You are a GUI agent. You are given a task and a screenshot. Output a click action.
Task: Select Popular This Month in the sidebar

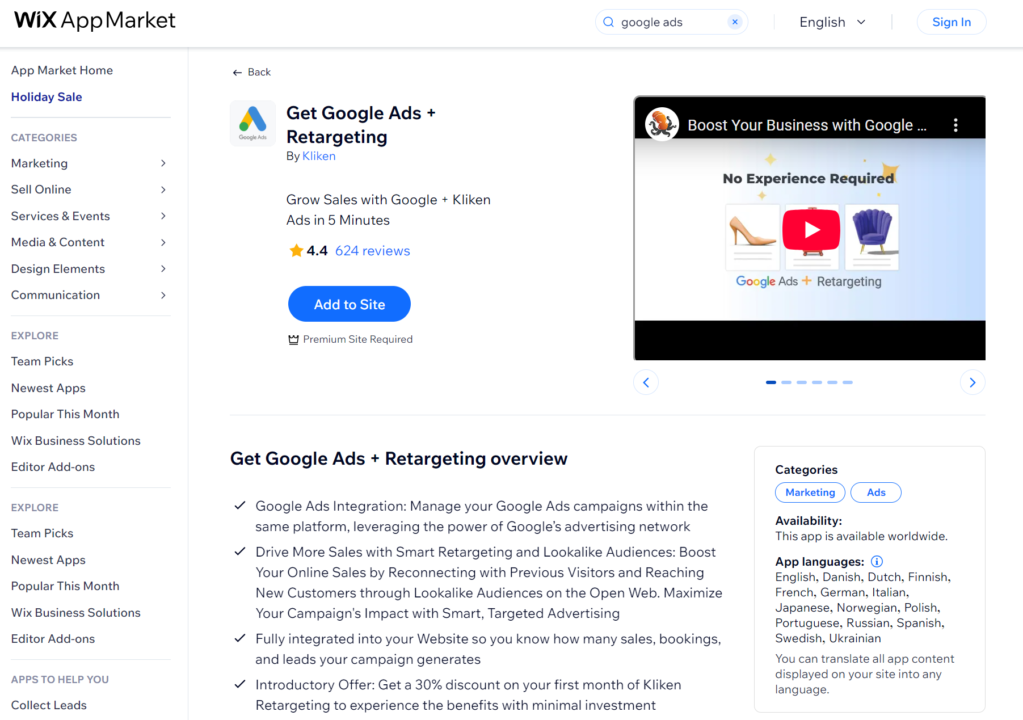[x=64, y=413]
